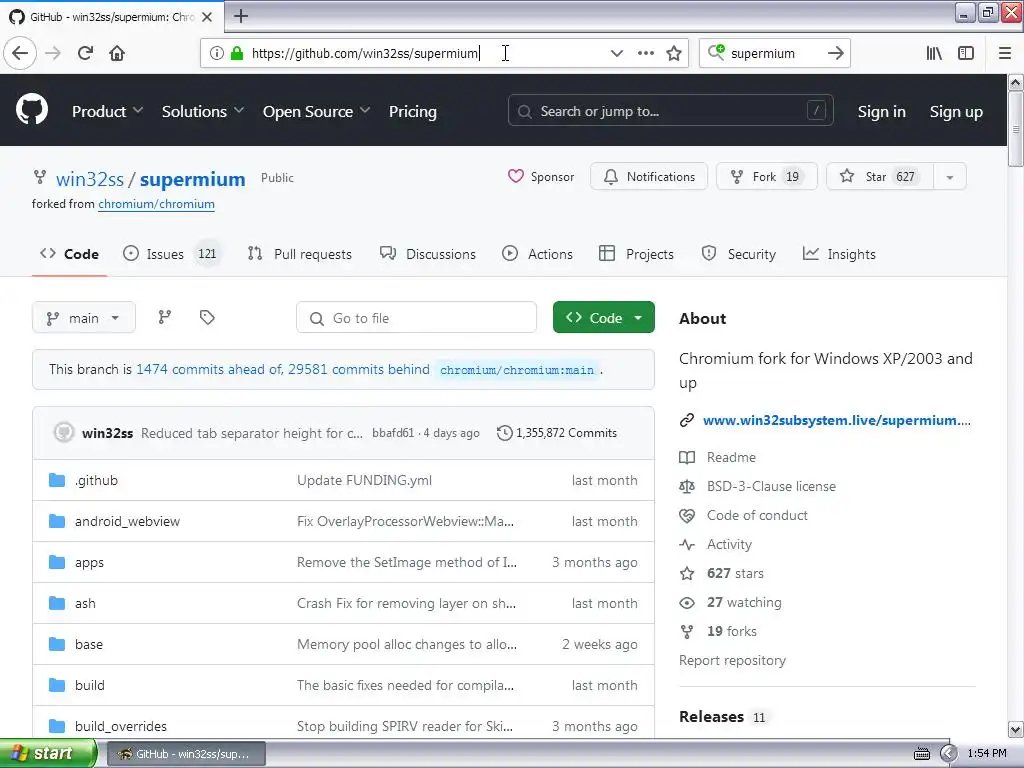1024x768 pixels.
Task: Open the branches icon next to main
Action: point(165,317)
